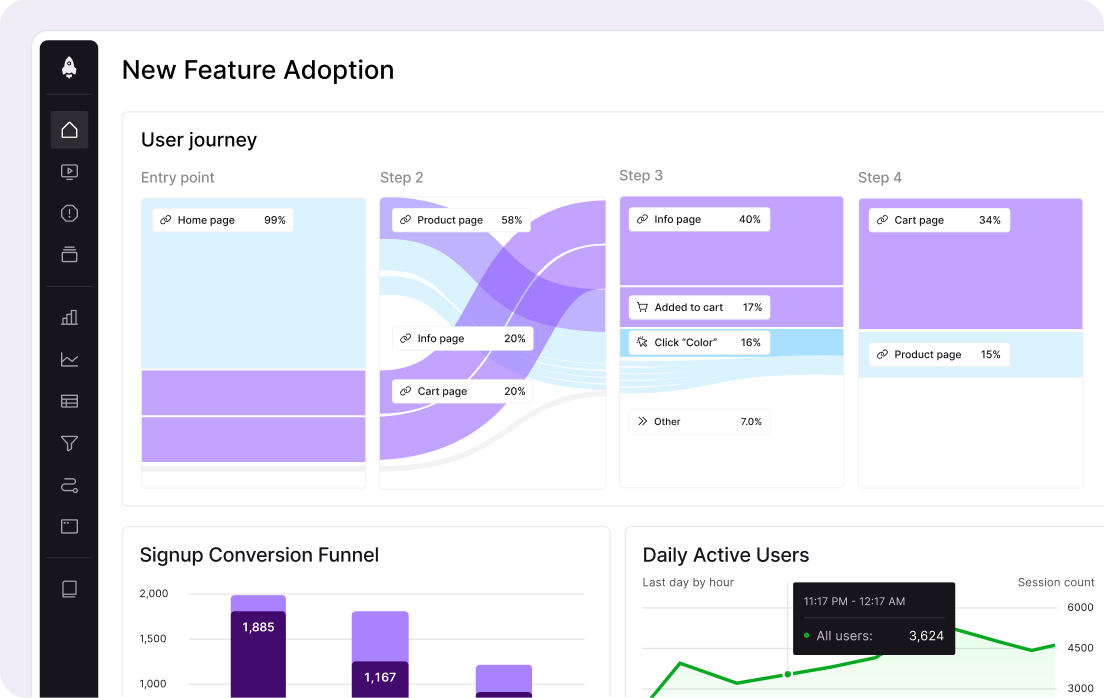
Task: Select the Added to cart 17% node
Action: point(699,307)
